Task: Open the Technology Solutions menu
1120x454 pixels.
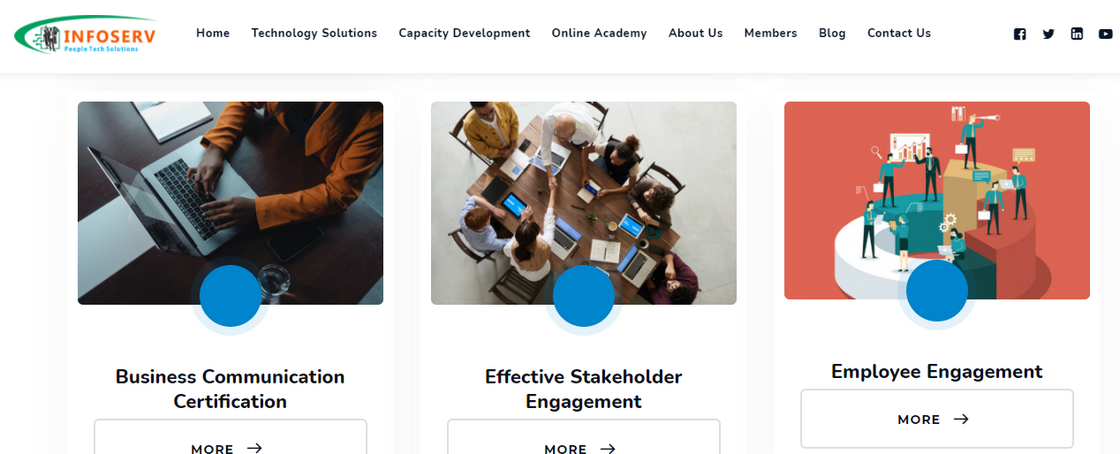Action: pyautogui.click(x=314, y=33)
